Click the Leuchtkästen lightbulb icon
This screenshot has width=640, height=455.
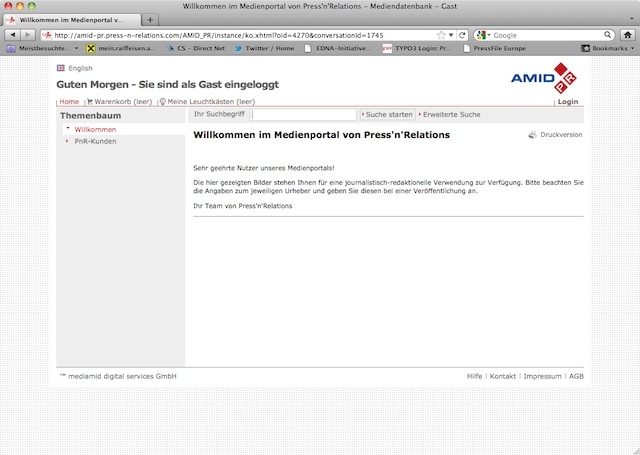(162, 102)
